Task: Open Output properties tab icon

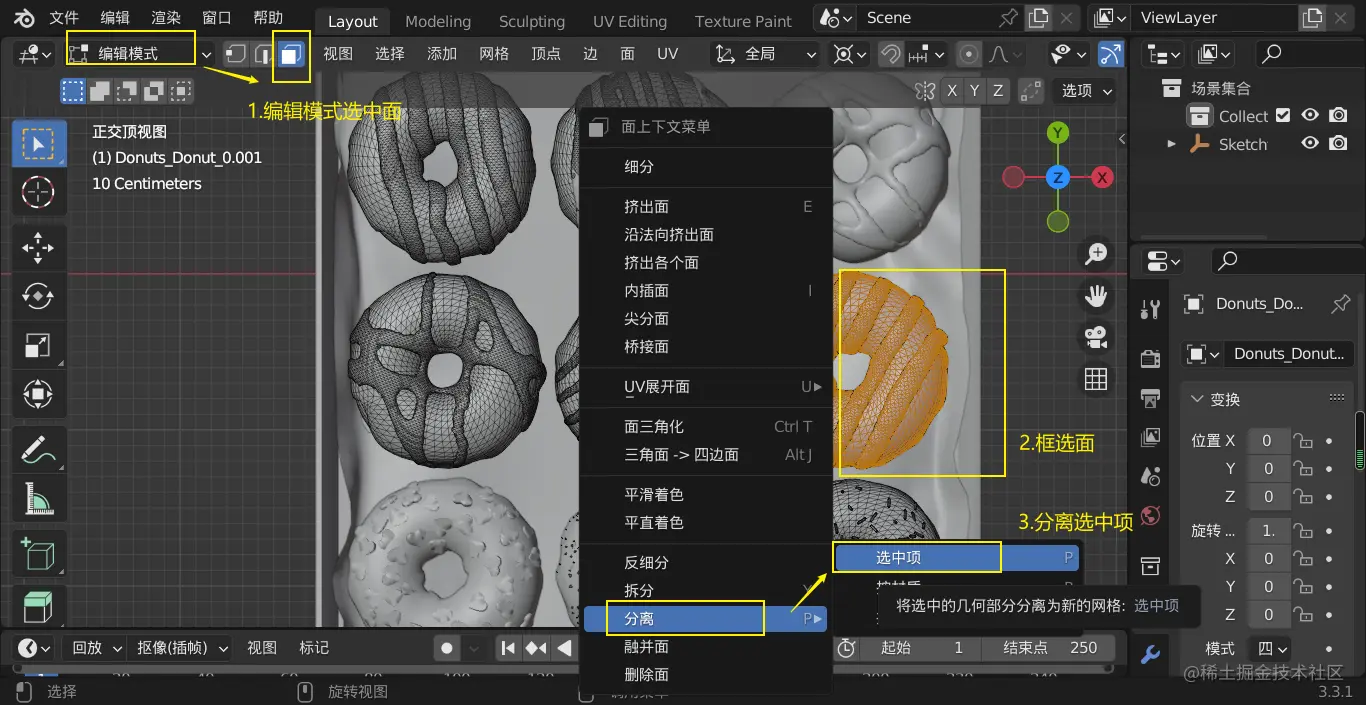Action: (x=1150, y=397)
